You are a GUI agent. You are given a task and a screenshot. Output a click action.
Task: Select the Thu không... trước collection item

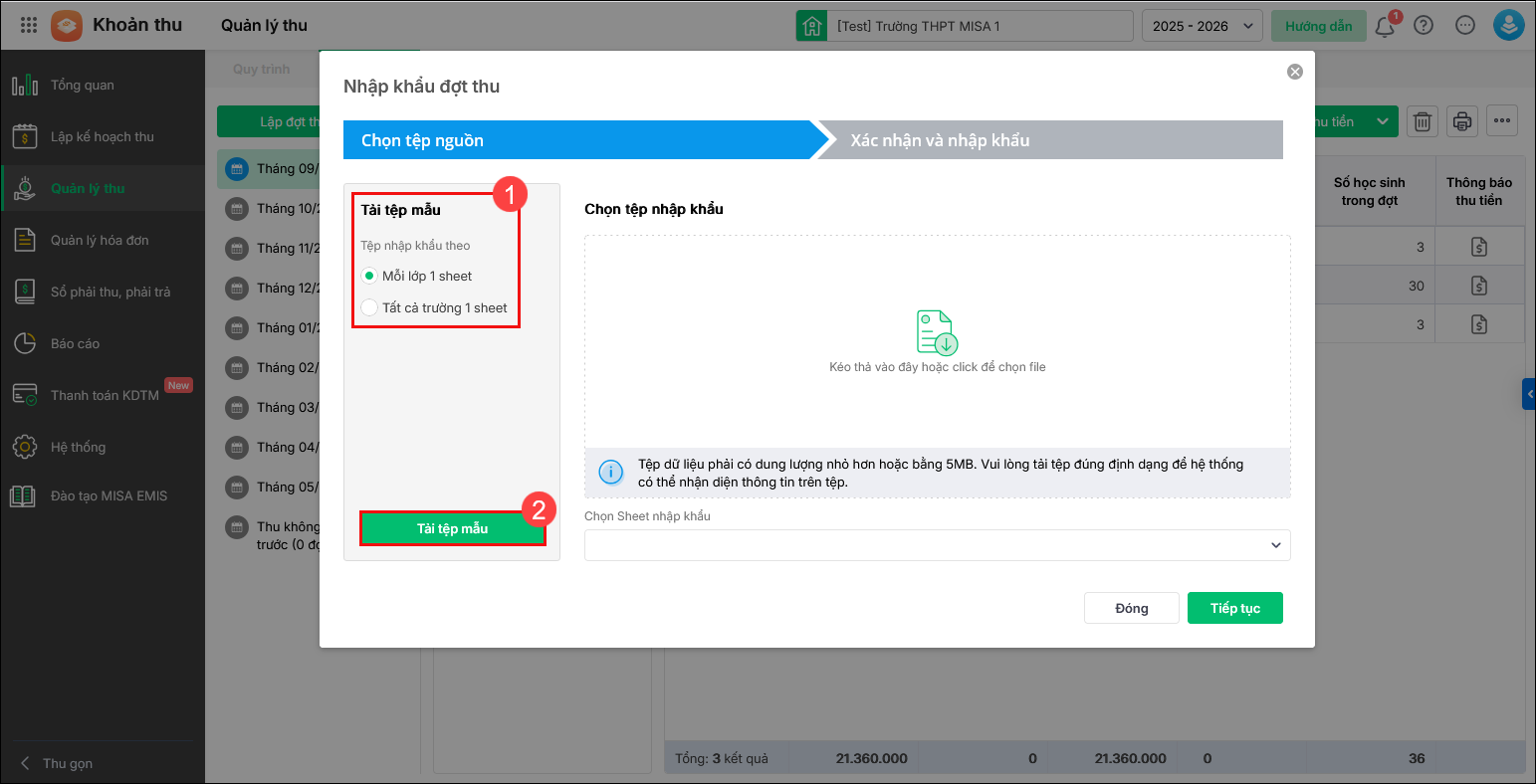click(269, 535)
